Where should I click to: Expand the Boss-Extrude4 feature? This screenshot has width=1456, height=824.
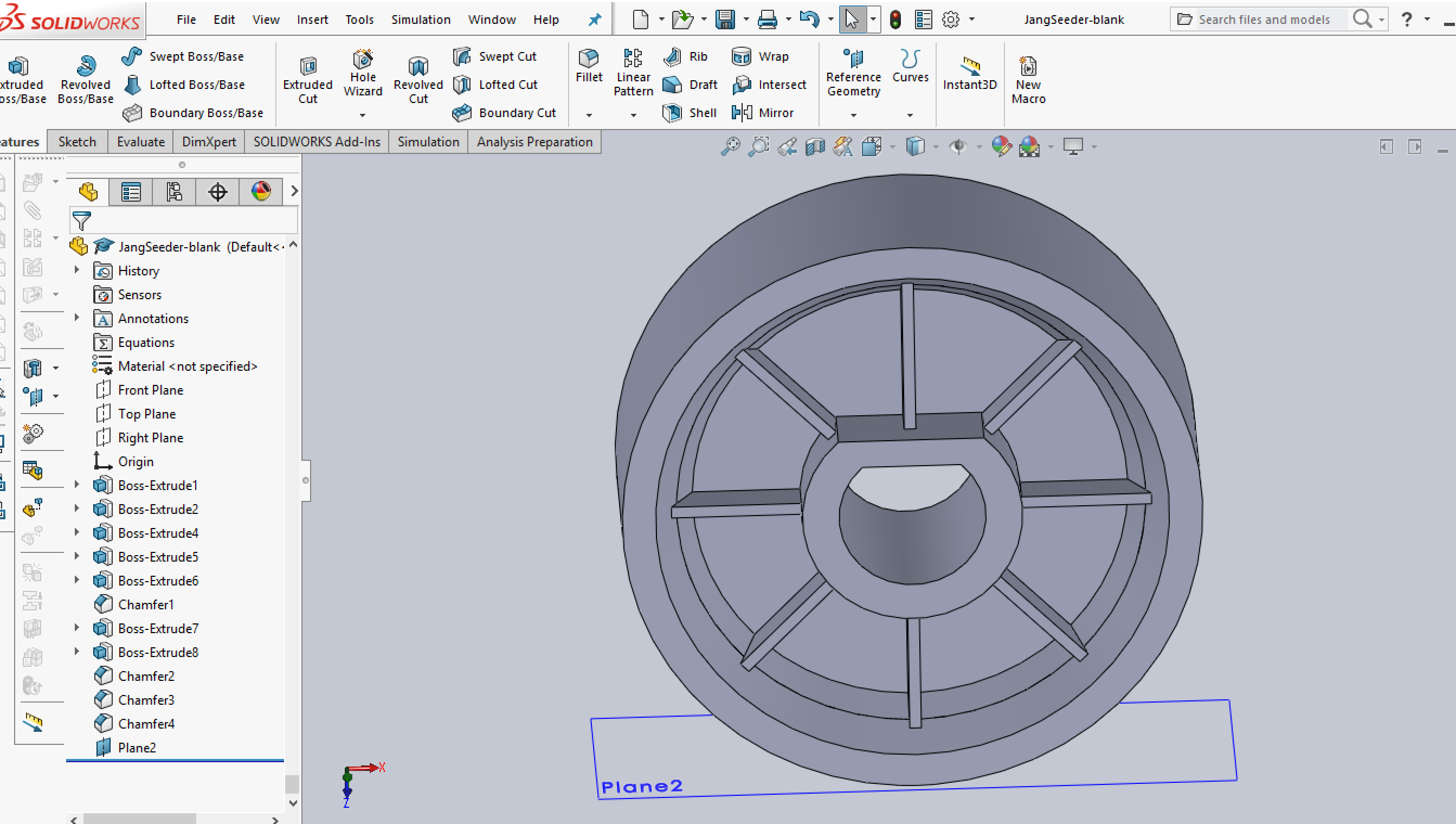[x=77, y=532]
